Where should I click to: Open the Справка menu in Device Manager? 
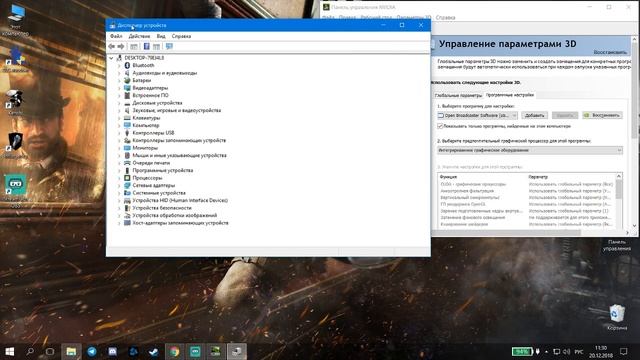pyautogui.click(x=181, y=36)
